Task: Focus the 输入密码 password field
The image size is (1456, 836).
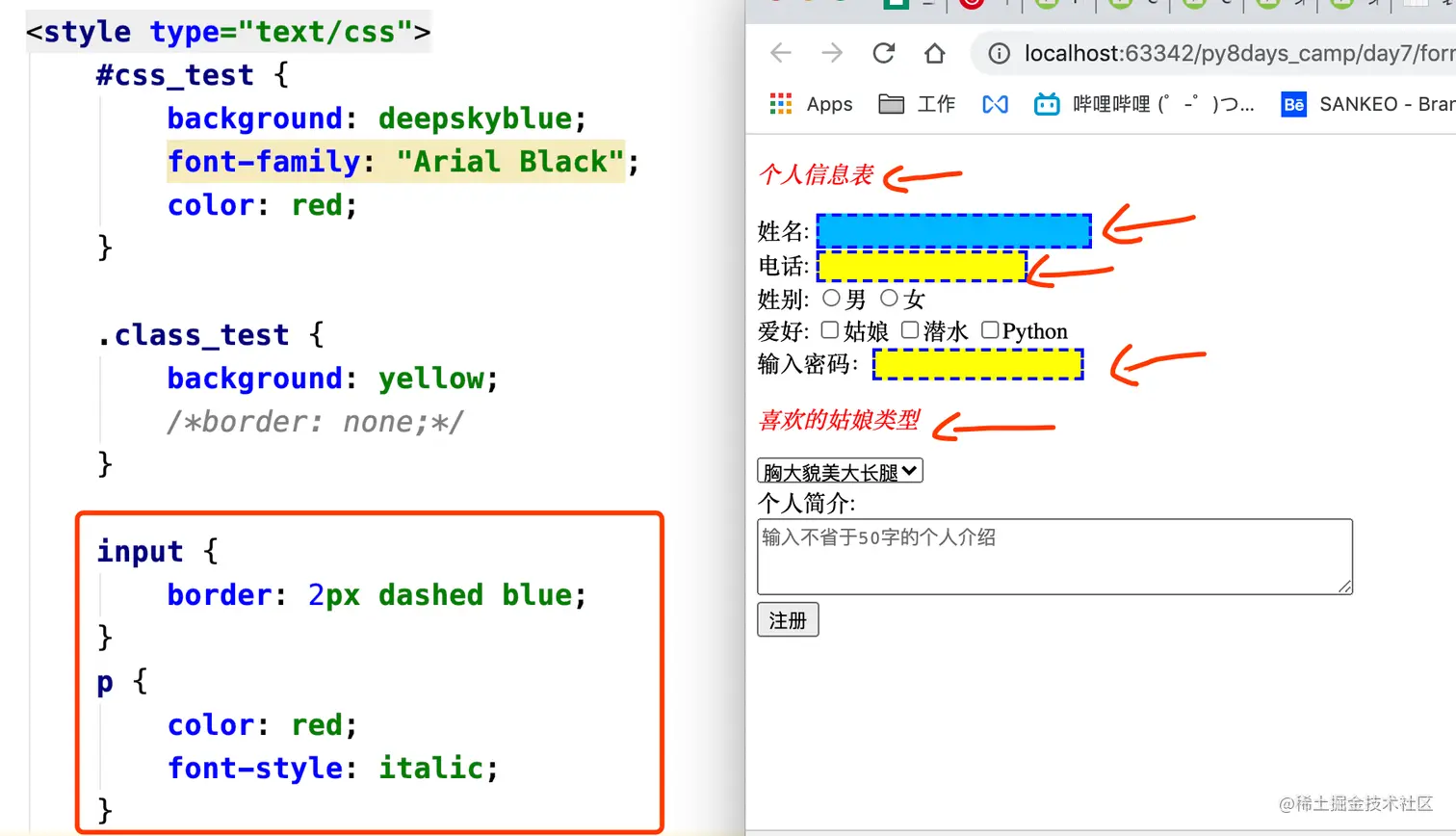Action: tap(978, 364)
